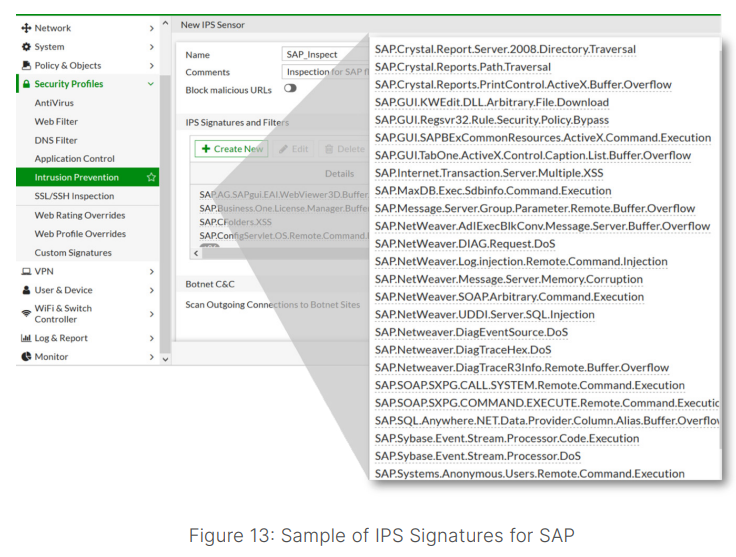
Task: Click the System gear icon
Action: 26,47
